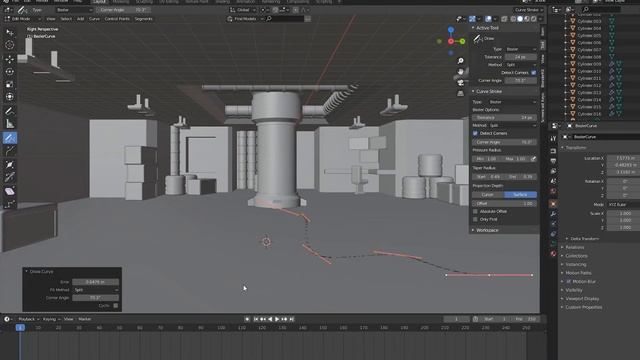Viewport: 640px width, 360px height.
Task: Toggle Detect Corners in Curve Stroke panel
Action: 475,133
